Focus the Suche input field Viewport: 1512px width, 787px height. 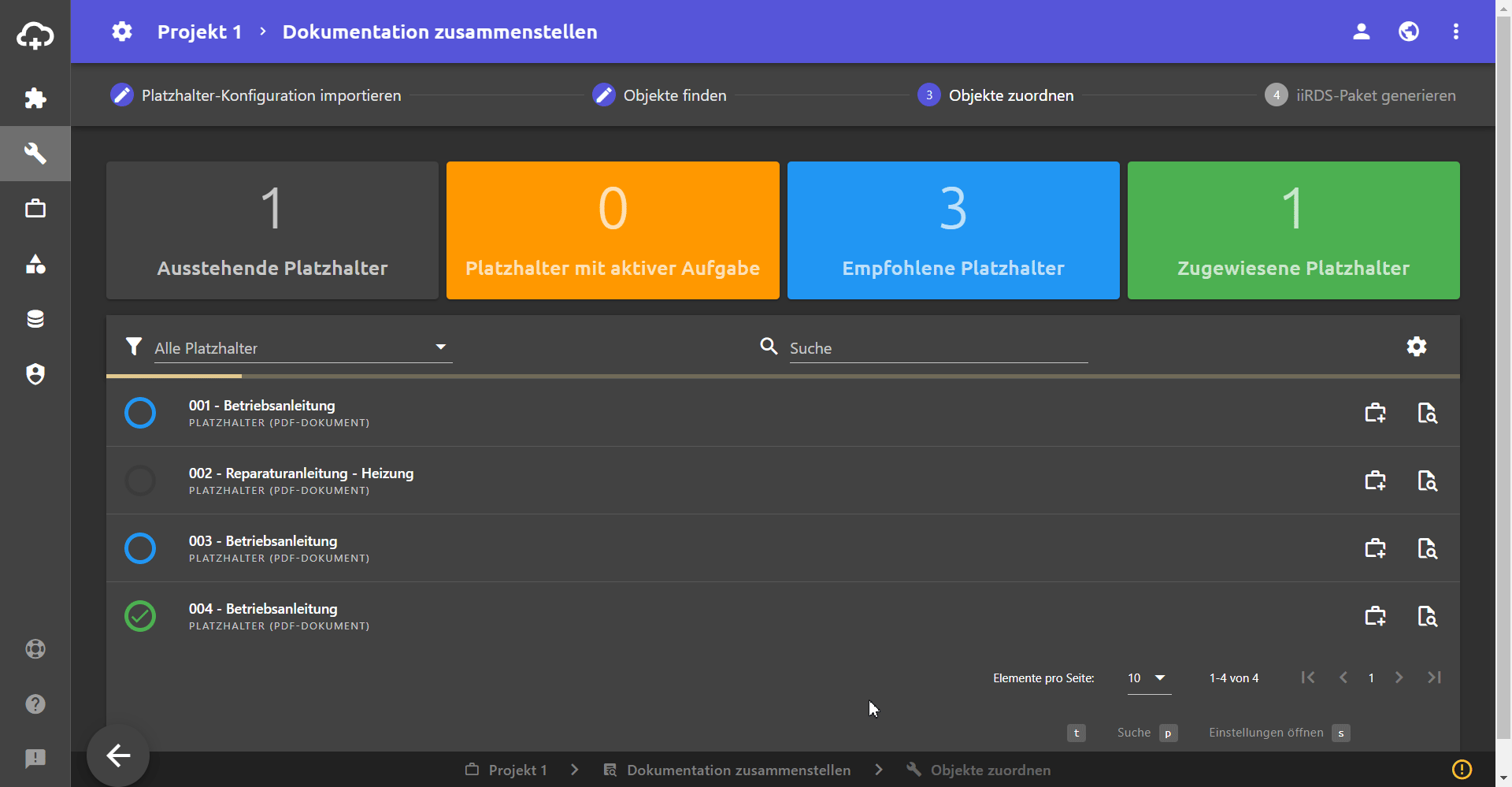[x=939, y=348]
